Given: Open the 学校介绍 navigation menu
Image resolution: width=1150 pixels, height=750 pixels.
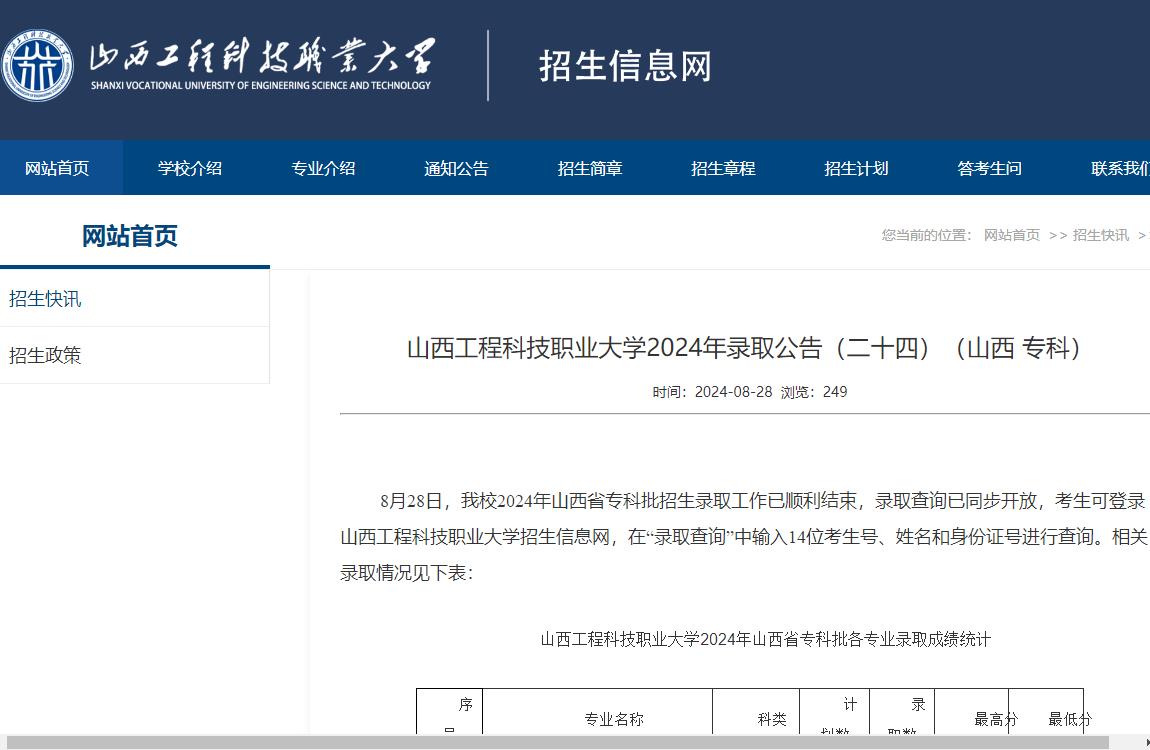Looking at the screenshot, I should point(190,168).
